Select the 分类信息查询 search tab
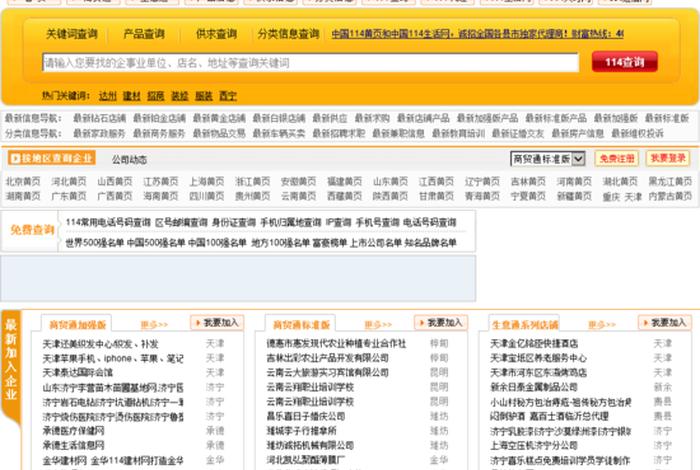Screen dimensions: 700x470 (x=288, y=34)
